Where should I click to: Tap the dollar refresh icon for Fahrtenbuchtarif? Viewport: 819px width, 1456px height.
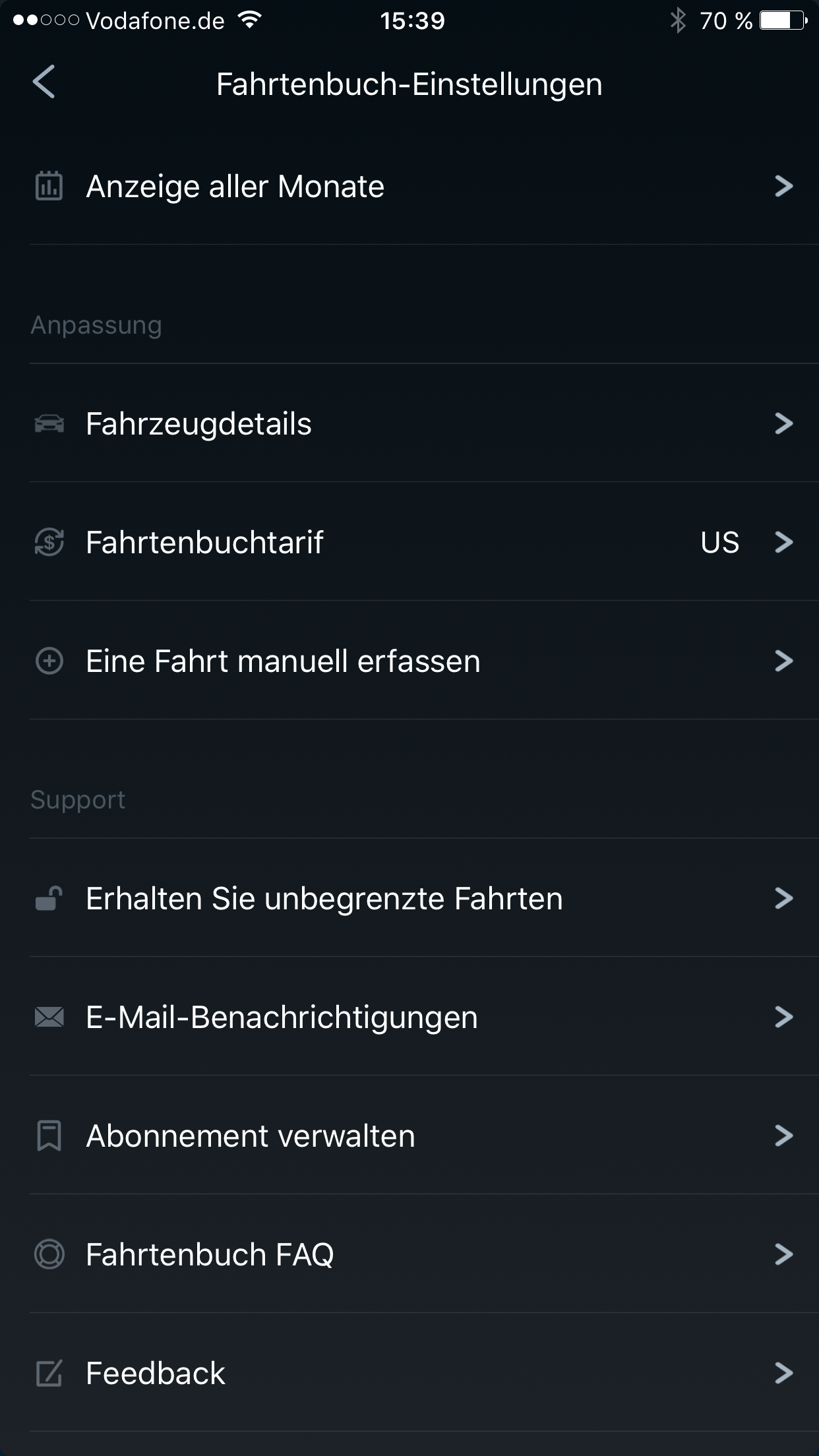(x=49, y=542)
